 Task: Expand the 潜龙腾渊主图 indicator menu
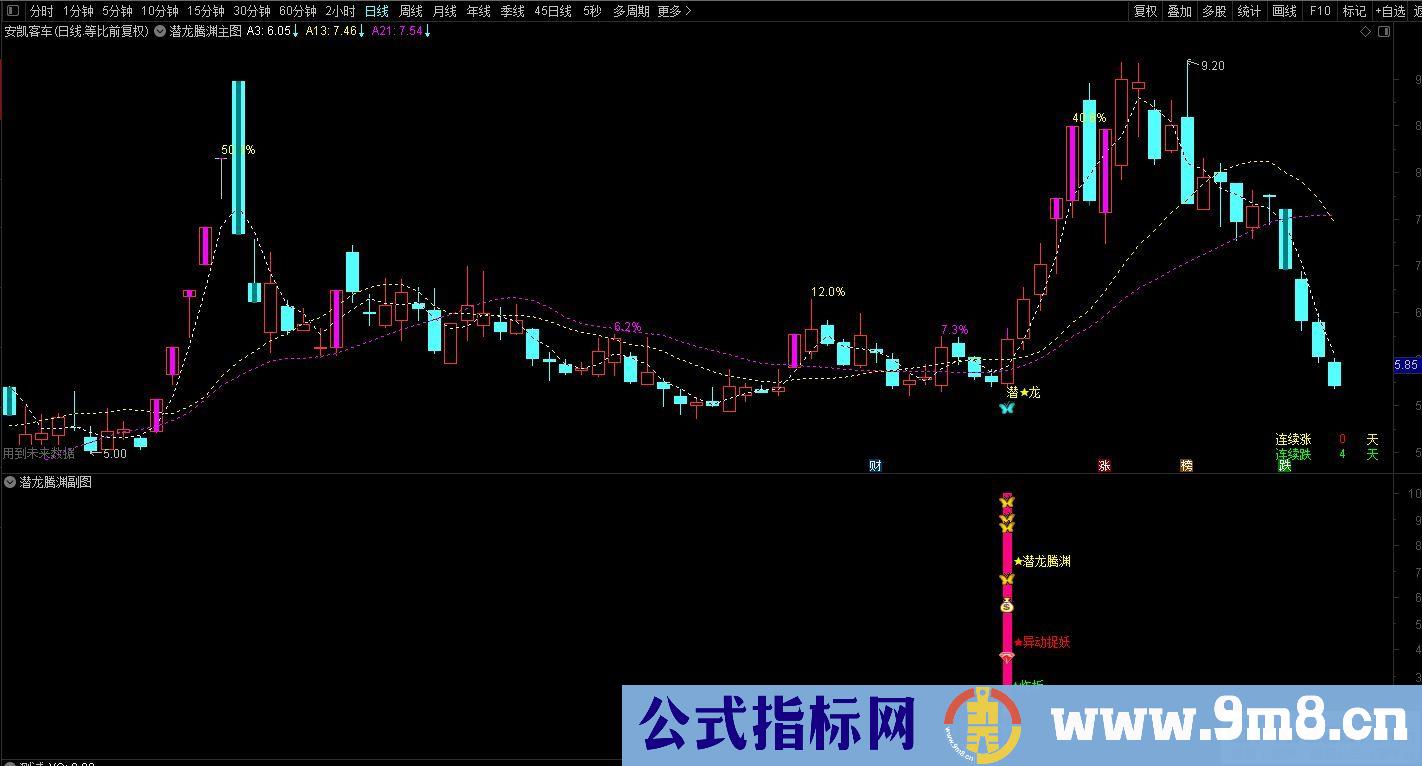click(160, 31)
